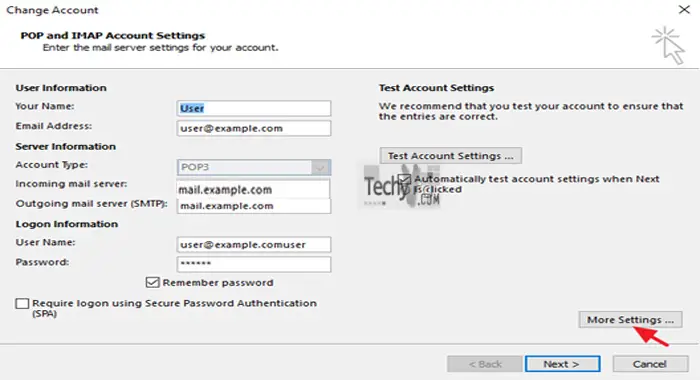
Task: Click the greyed-out Back button
Action: click(485, 364)
